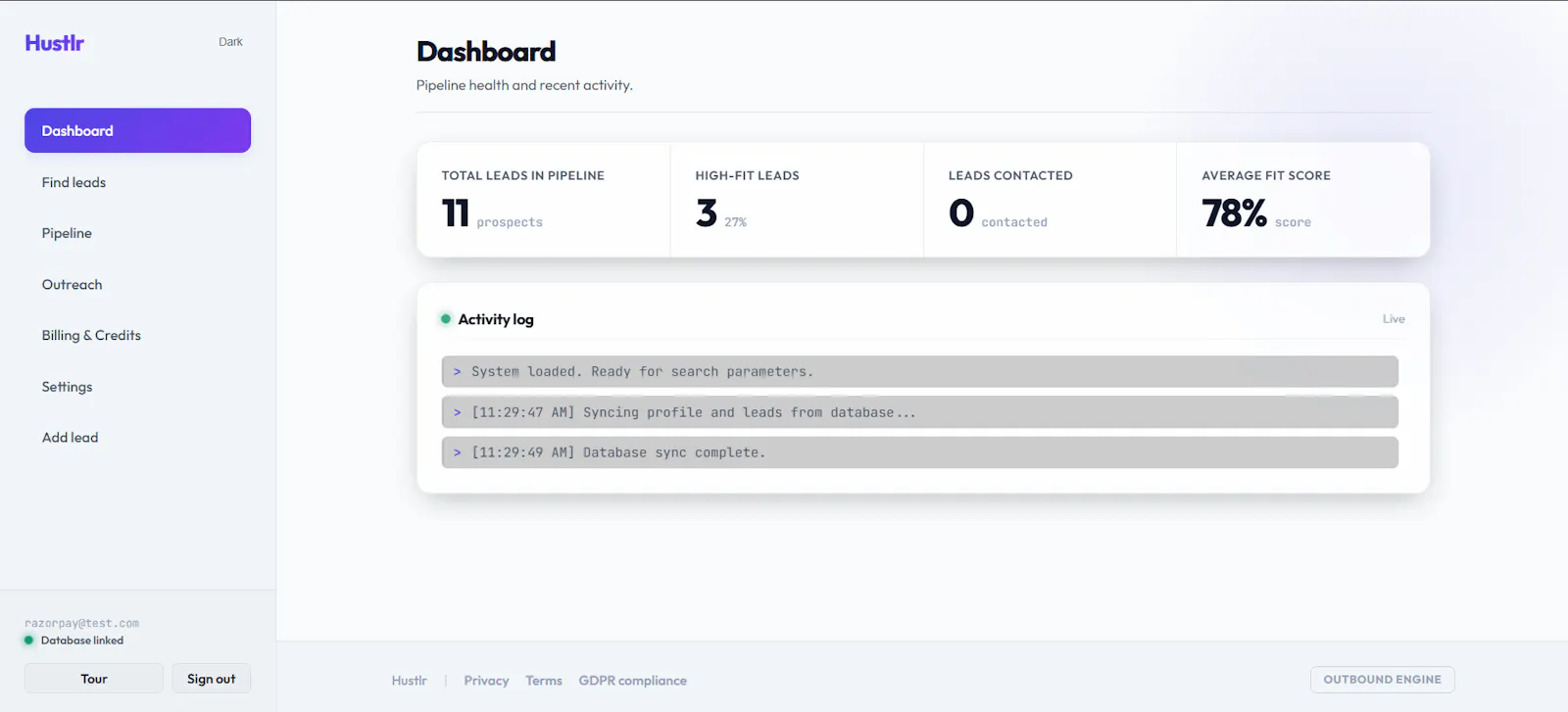Screen dimensions: 1568x712
Task: Select Add lead in the sidebar
Action: pyautogui.click(x=137, y=438)
